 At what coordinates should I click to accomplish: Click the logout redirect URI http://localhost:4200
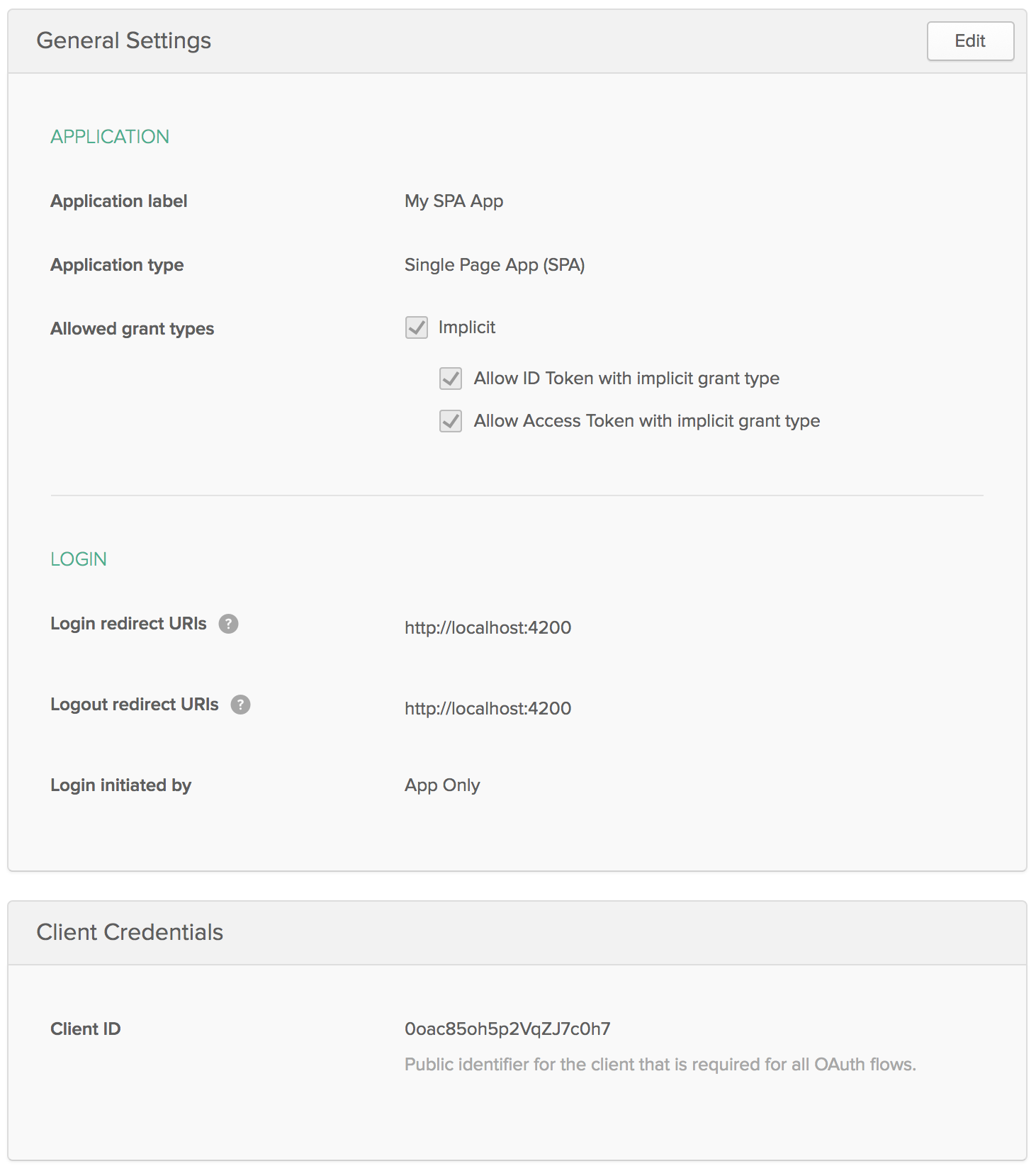[x=488, y=708]
